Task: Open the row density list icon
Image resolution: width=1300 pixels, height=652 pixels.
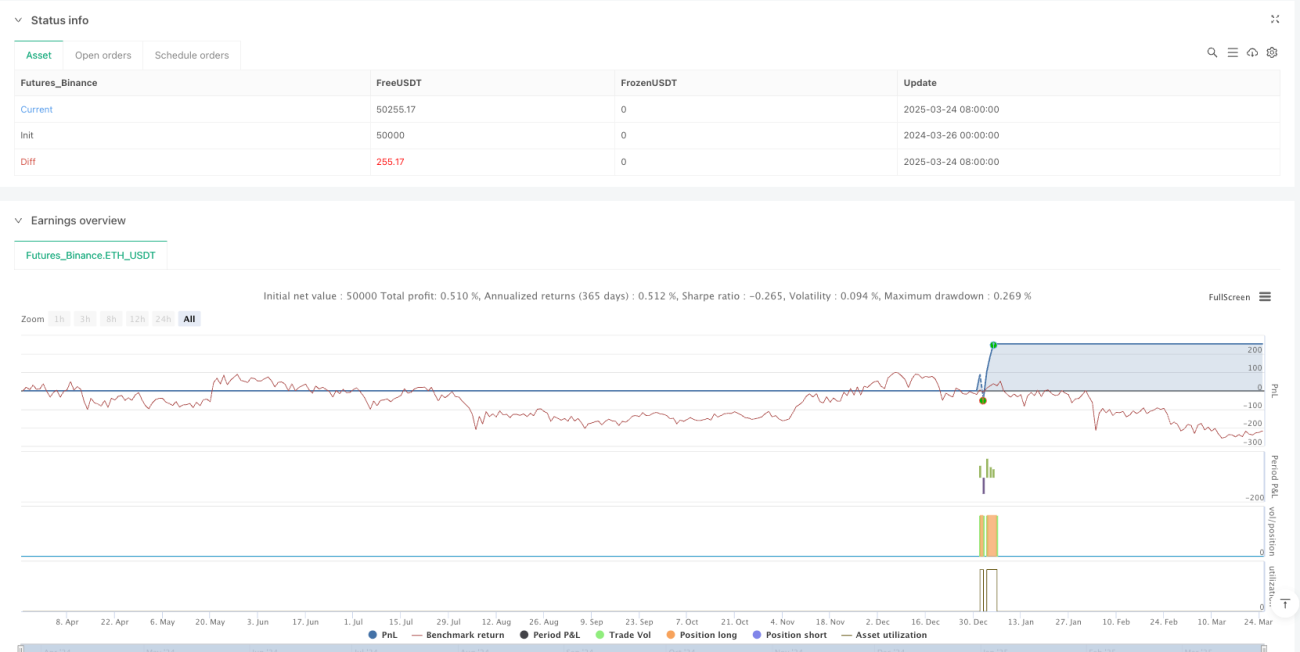Action: (1233, 53)
